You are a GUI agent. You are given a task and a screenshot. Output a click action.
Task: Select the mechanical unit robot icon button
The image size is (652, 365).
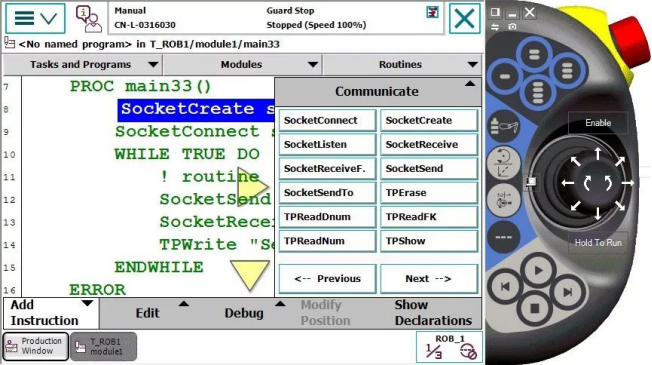pyautogui.click(x=504, y=126)
